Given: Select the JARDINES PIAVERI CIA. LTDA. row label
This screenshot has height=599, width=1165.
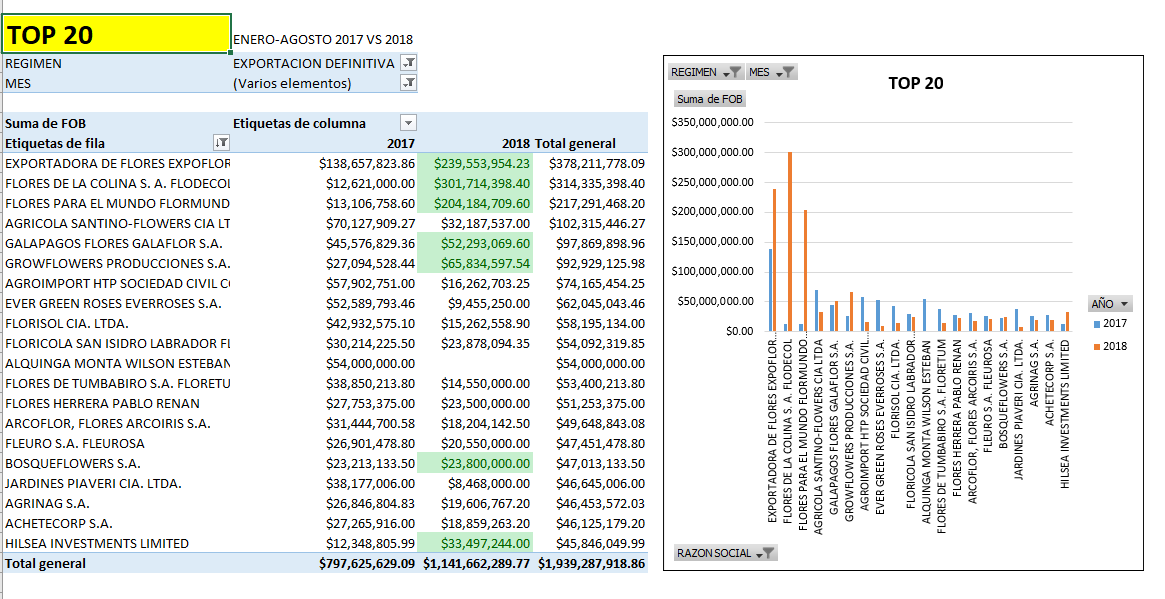Looking at the screenshot, I should coord(93,484).
